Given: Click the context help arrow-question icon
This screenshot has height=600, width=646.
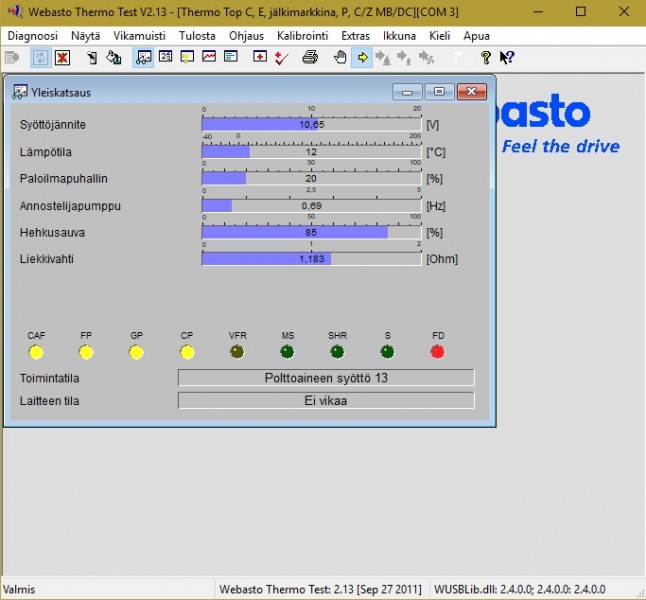Looking at the screenshot, I should pyautogui.click(x=506, y=58).
